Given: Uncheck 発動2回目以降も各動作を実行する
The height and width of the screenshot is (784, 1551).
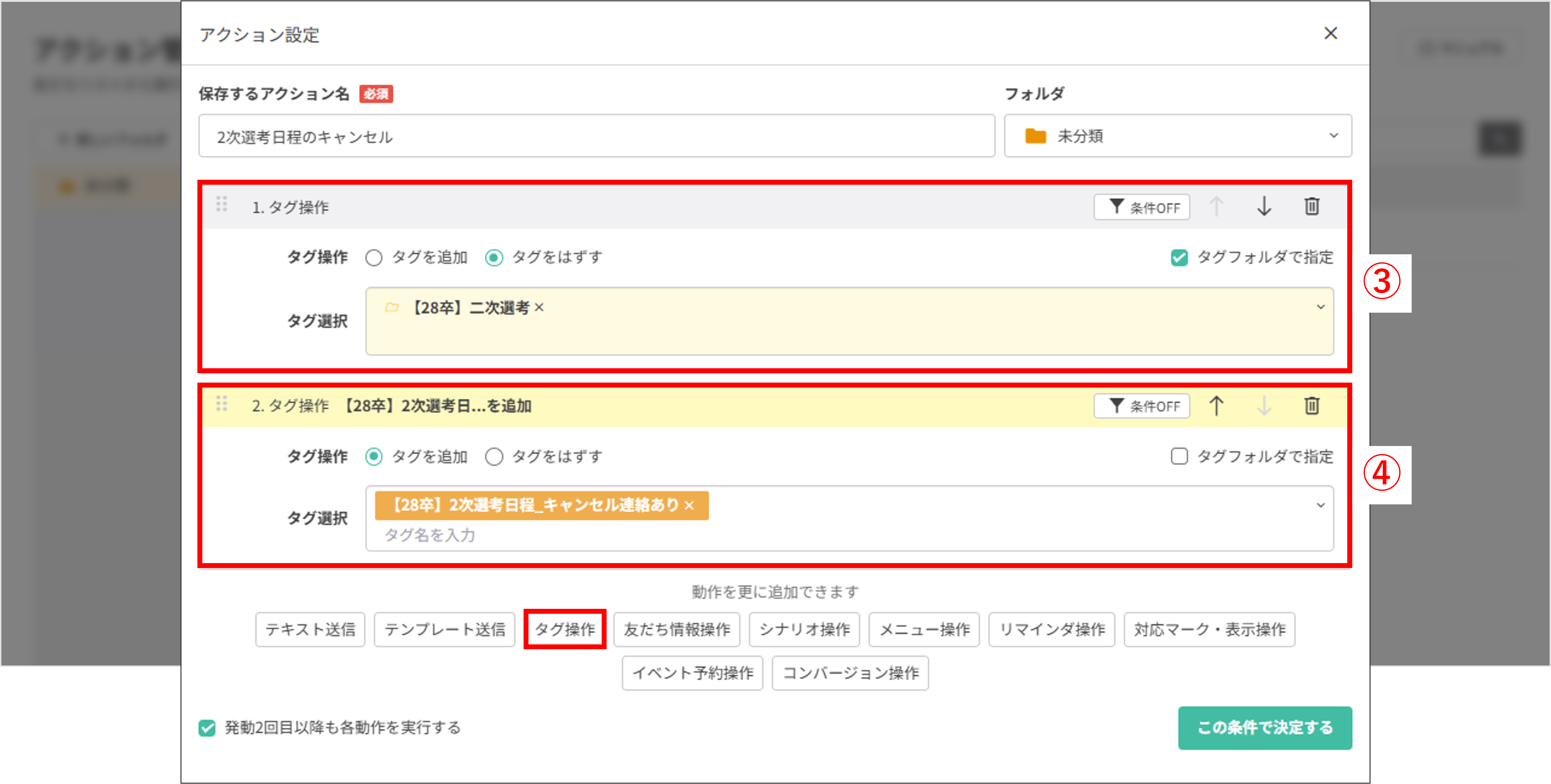Looking at the screenshot, I should point(207,728).
